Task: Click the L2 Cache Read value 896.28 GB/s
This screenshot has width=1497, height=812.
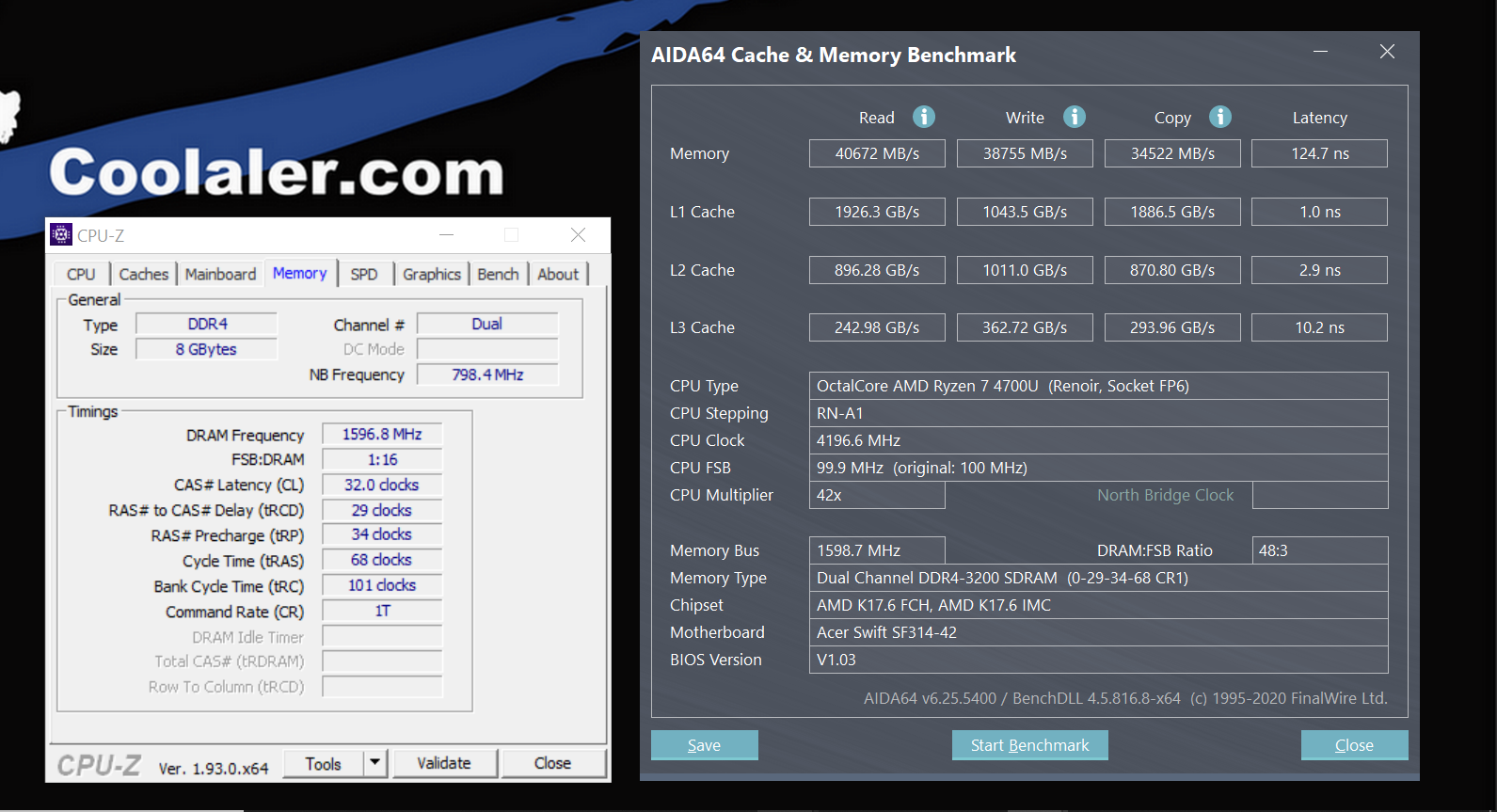Action: (x=877, y=270)
